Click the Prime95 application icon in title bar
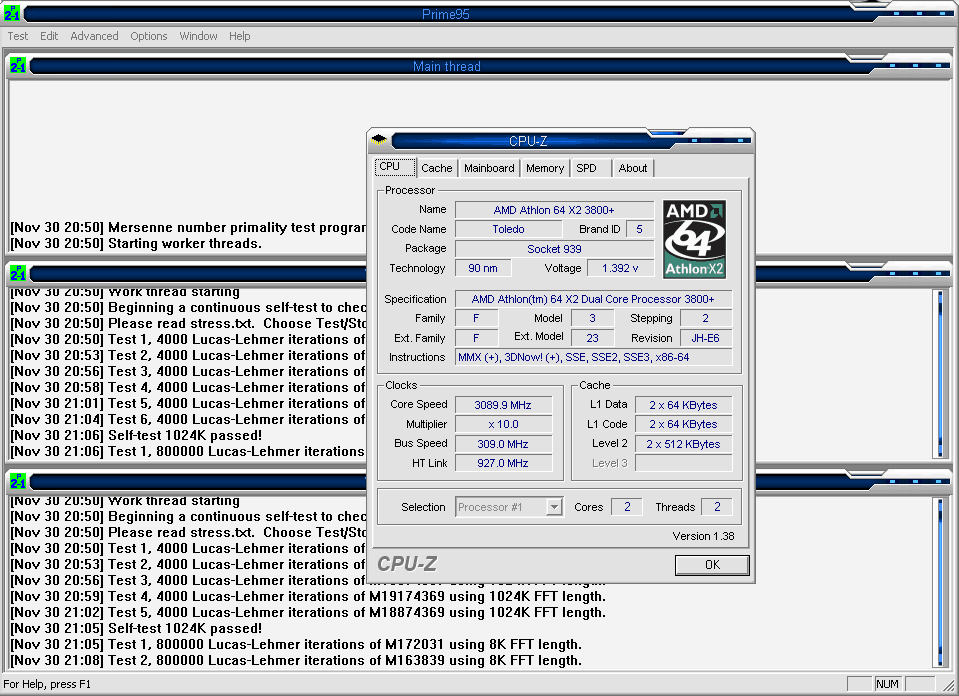Viewport: 959px width, 696px height. point(12,13)
